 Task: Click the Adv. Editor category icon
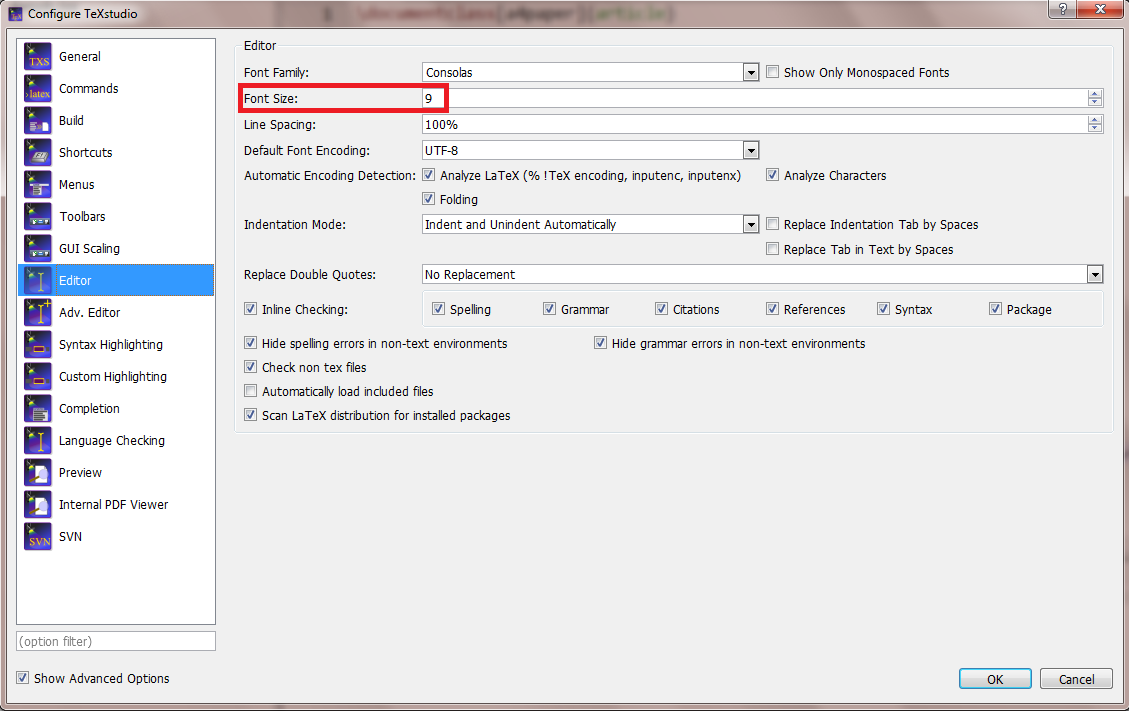[x=38, y=313]
